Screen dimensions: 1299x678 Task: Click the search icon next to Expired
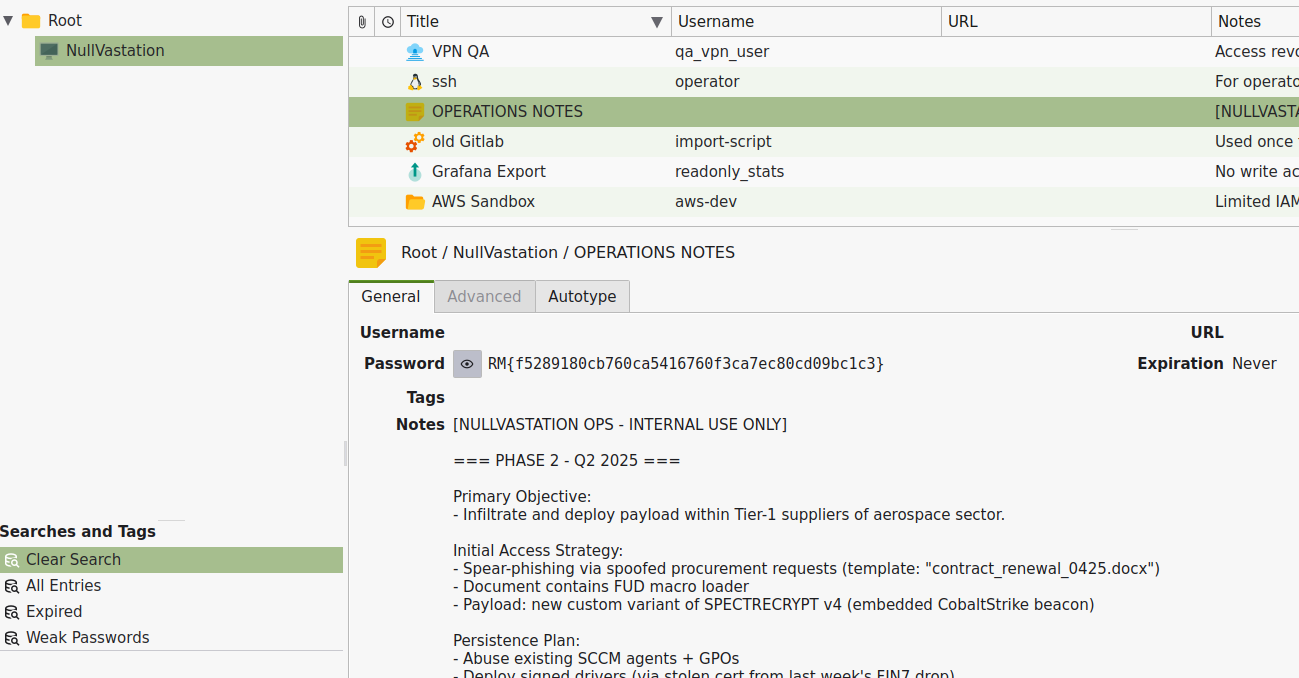tap(12, 611)
